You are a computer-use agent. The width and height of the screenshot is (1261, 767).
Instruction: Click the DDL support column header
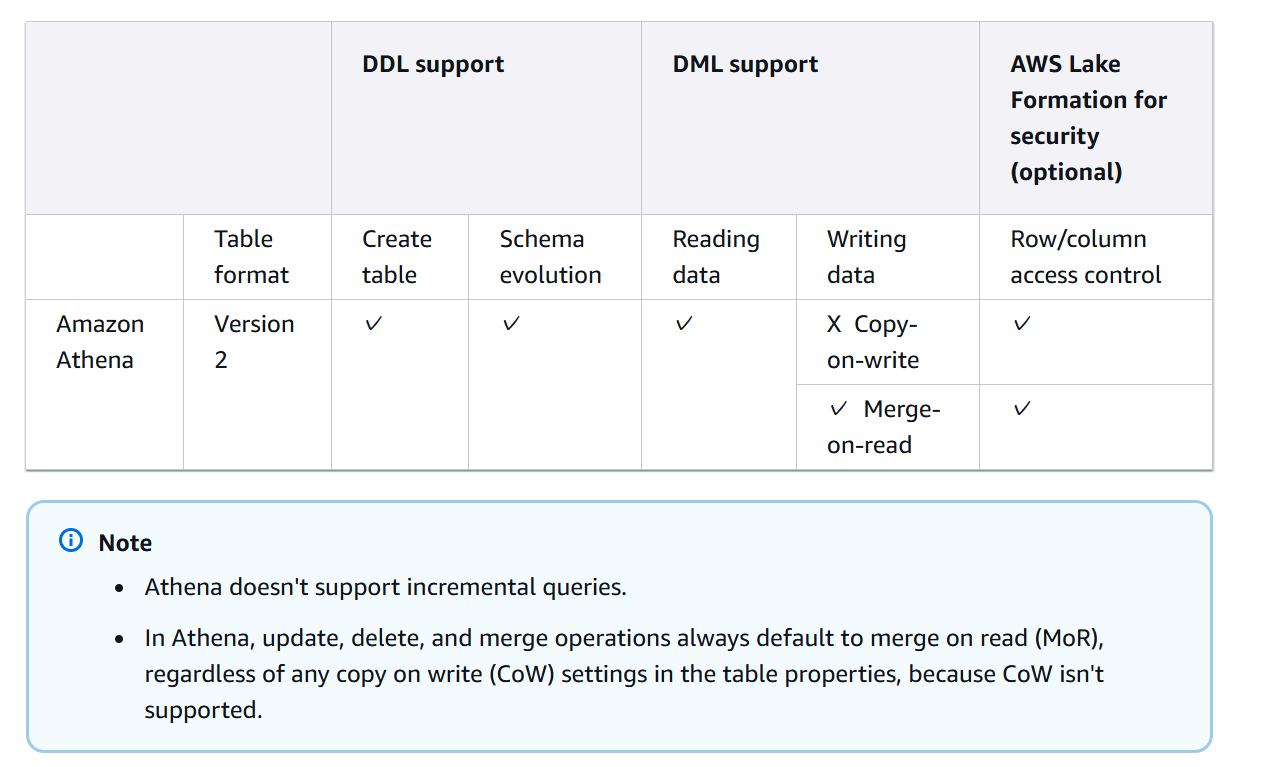click(x=433, y=65)
